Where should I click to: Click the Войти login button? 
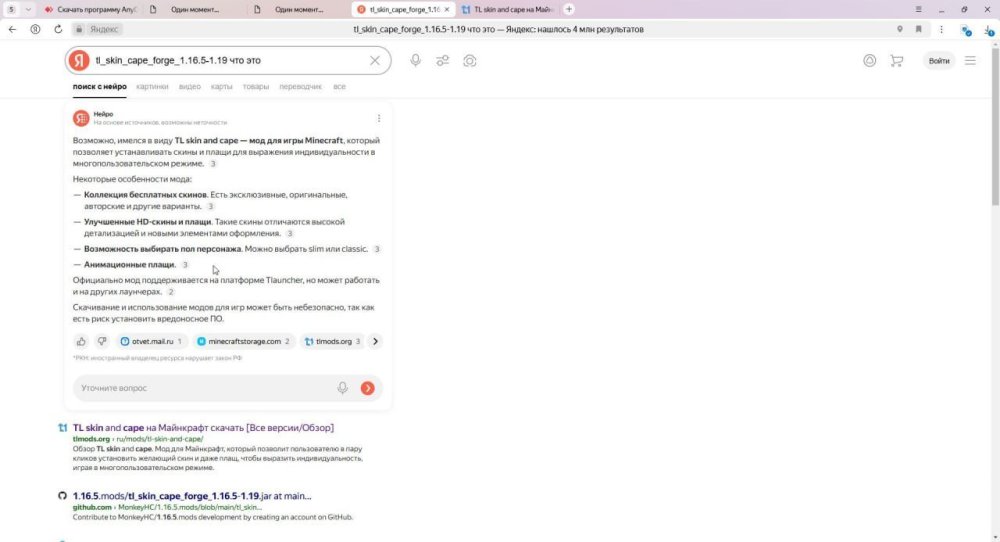(939, 61)
